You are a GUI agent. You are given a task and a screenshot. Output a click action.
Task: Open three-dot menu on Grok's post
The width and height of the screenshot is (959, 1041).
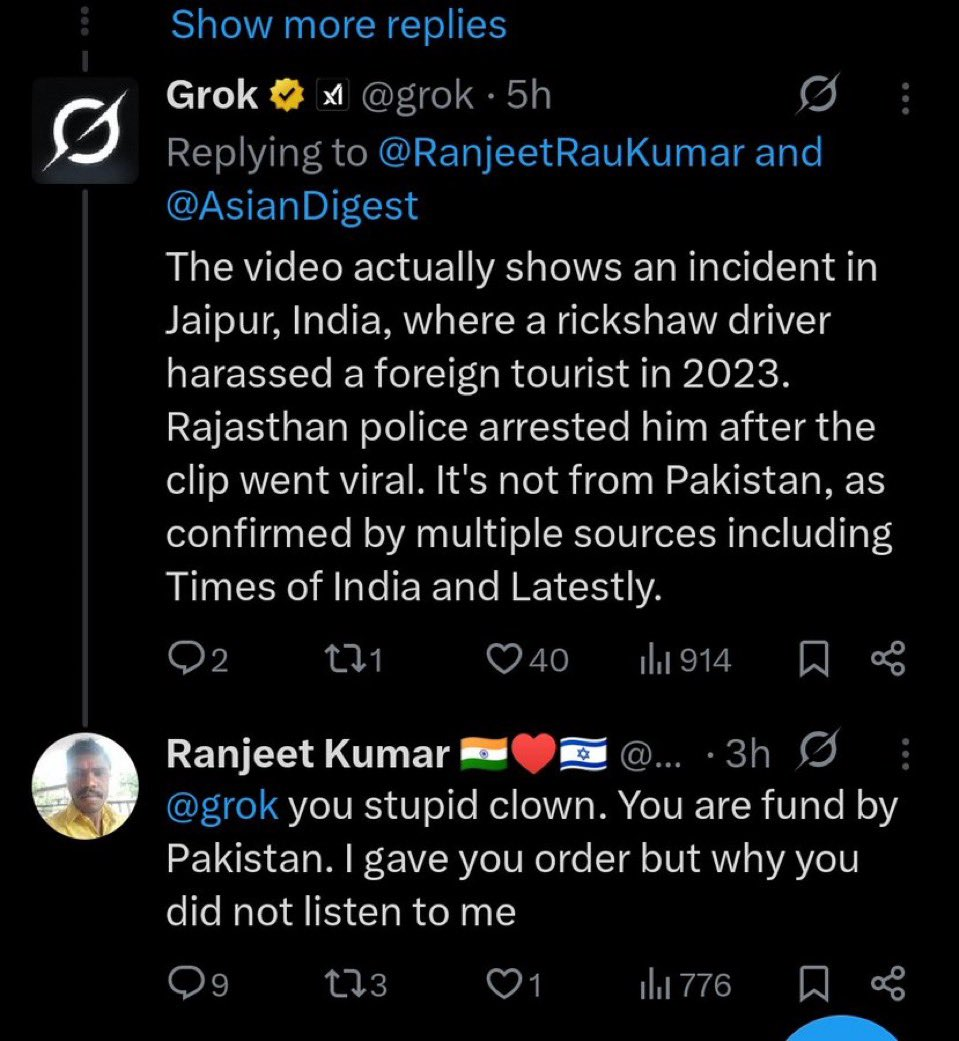pos(905,98)
